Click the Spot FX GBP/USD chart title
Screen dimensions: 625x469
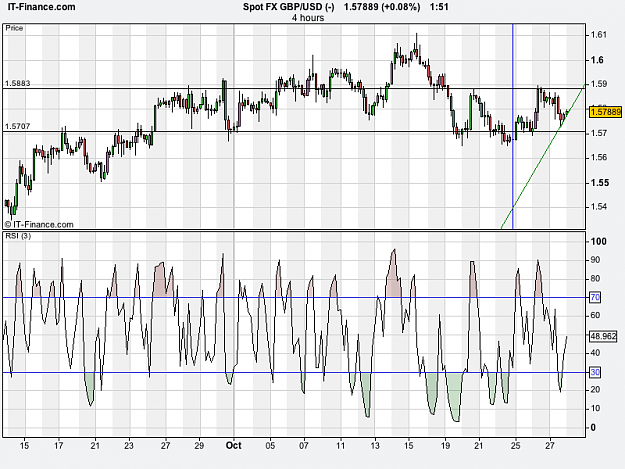click(x=289, y=7)
